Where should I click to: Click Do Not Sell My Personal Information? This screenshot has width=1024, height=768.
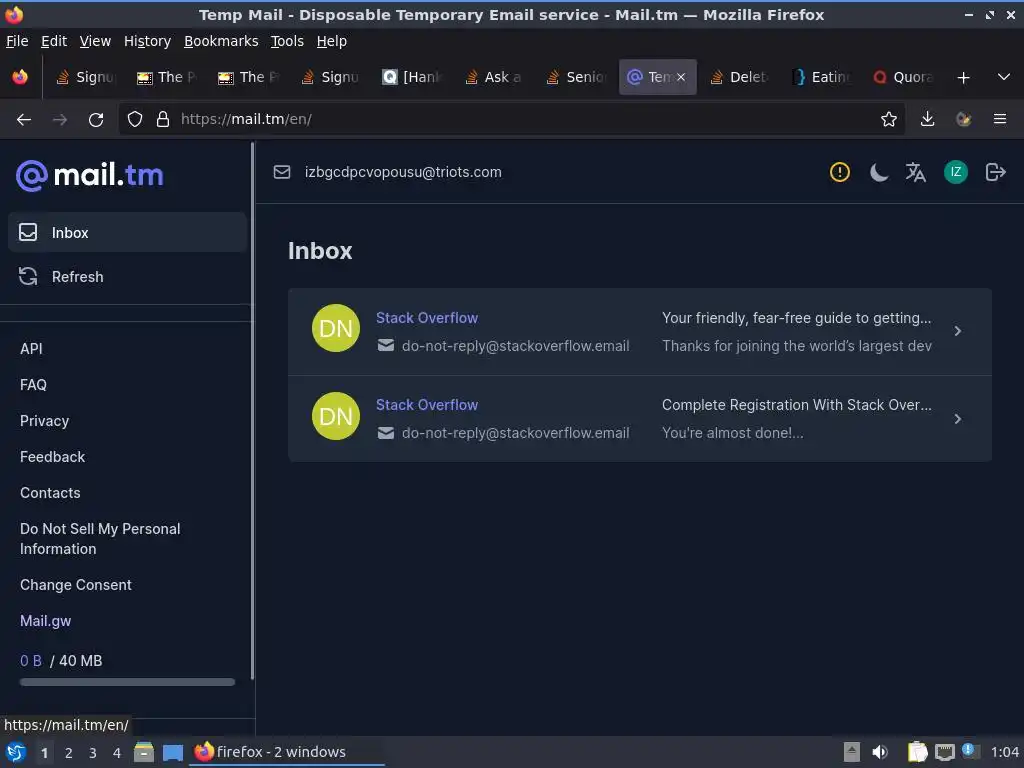click(100, 539)
